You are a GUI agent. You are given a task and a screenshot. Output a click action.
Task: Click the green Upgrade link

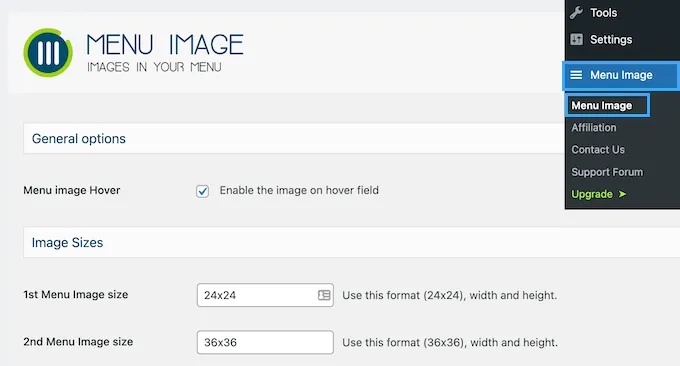point(592,194)
